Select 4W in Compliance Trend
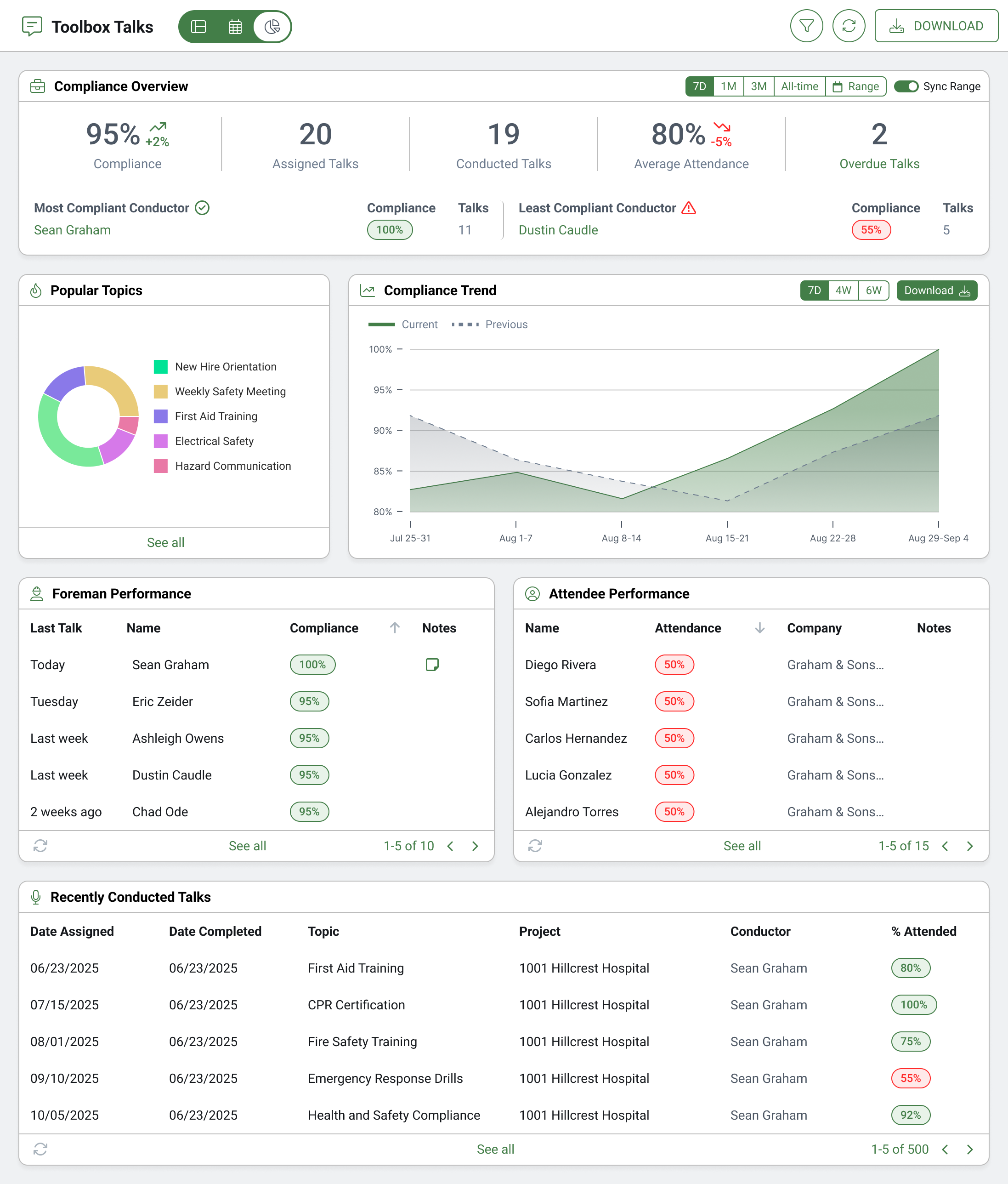The image size is (1008, 1184). [843, 290]
